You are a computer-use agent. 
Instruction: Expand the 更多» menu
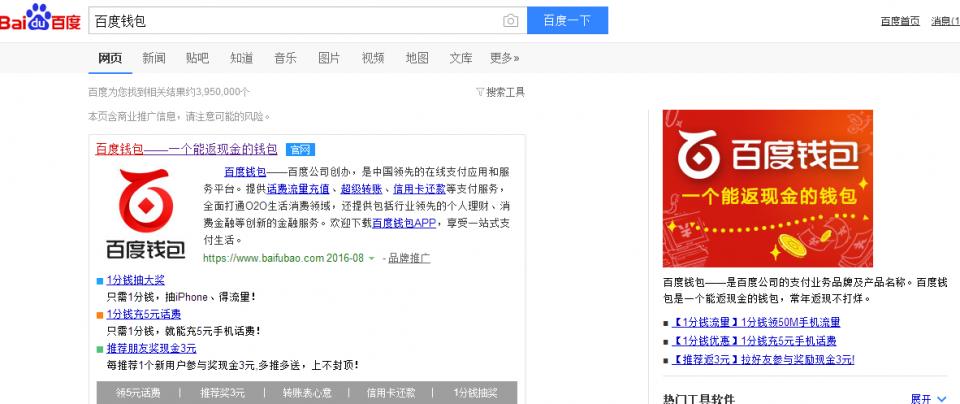pyautogui.click(x=504, y=58)
